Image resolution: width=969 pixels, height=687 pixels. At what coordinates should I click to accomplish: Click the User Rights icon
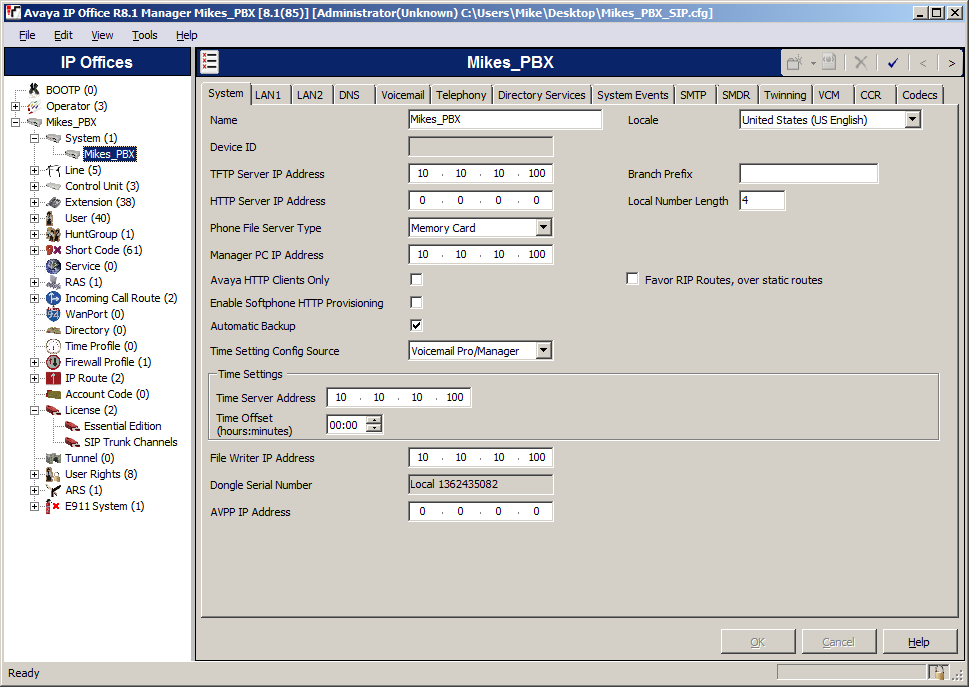point(54,474)
